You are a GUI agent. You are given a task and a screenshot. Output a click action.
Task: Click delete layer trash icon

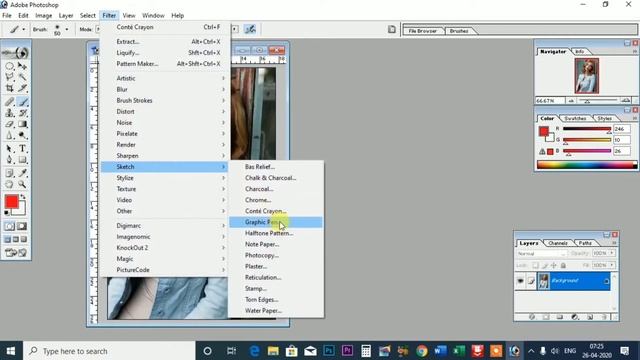coord(604,317)
